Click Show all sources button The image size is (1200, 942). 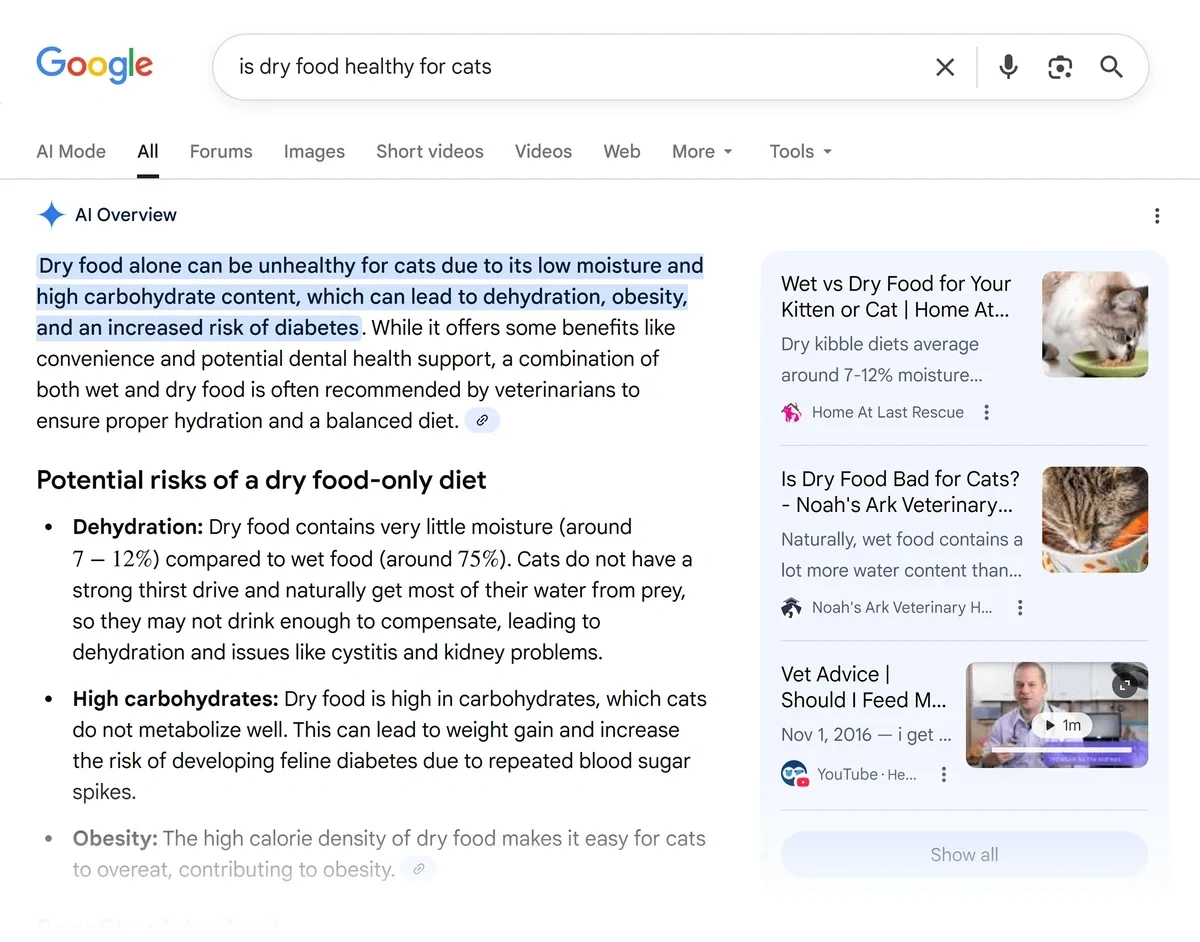(x=964, y=855)
